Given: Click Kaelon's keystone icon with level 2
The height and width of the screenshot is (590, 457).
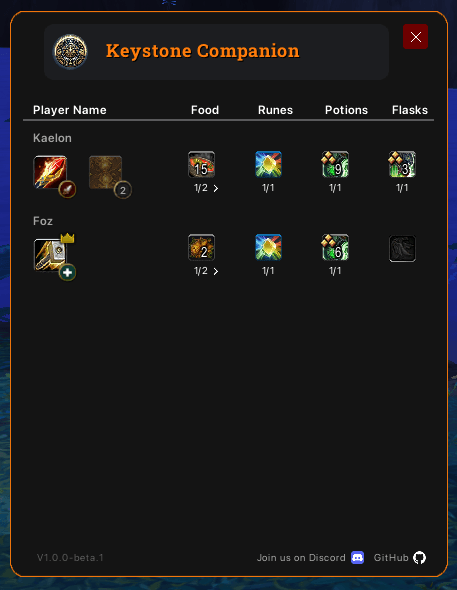Looking at the screenshot, I should 106,172.
